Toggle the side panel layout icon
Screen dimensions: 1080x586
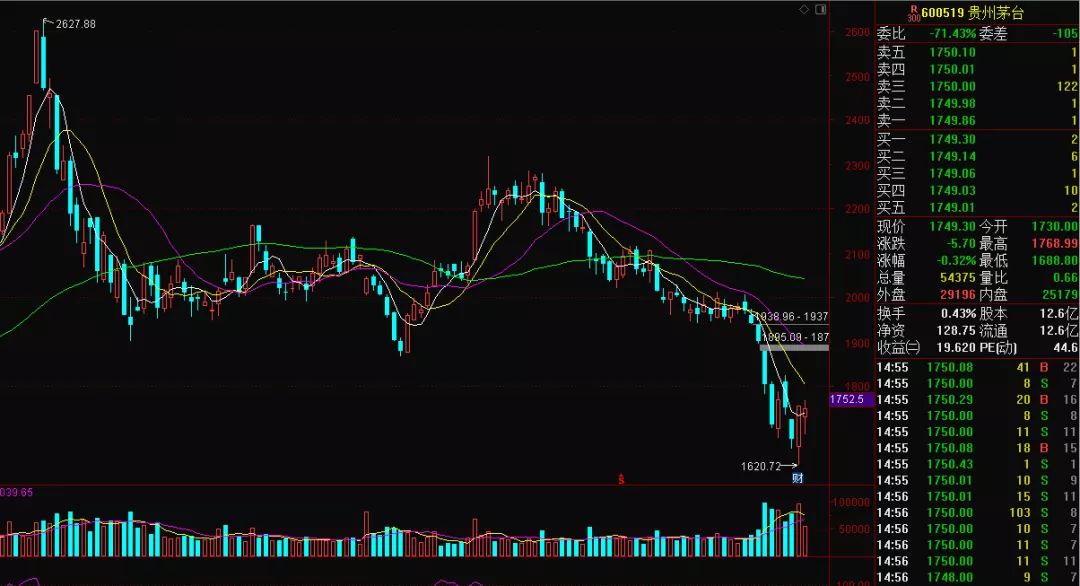coord(821,10)
